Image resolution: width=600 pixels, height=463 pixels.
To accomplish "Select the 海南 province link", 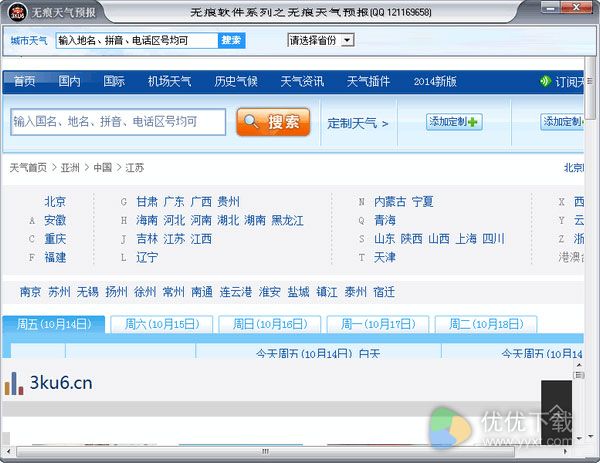I will click(x=147, y=220).
